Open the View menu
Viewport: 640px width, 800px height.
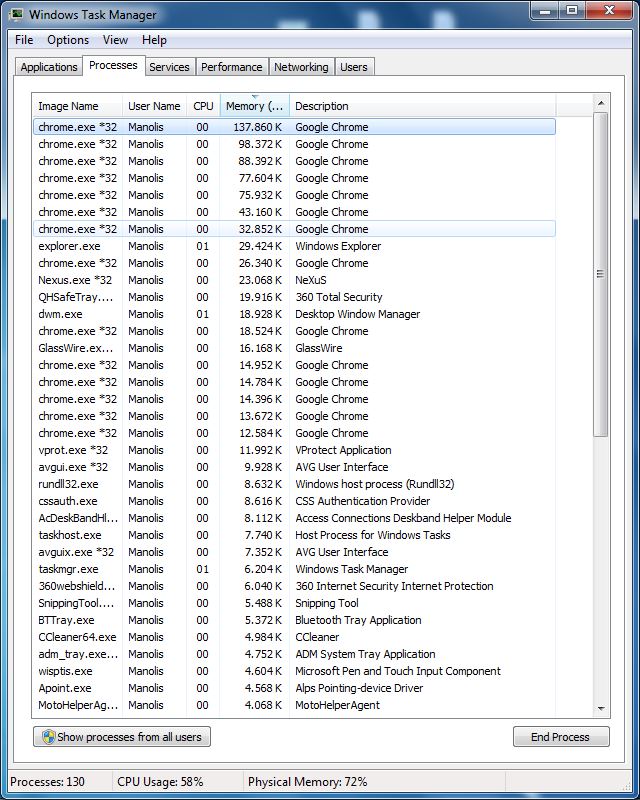click(x=115, y=40)
